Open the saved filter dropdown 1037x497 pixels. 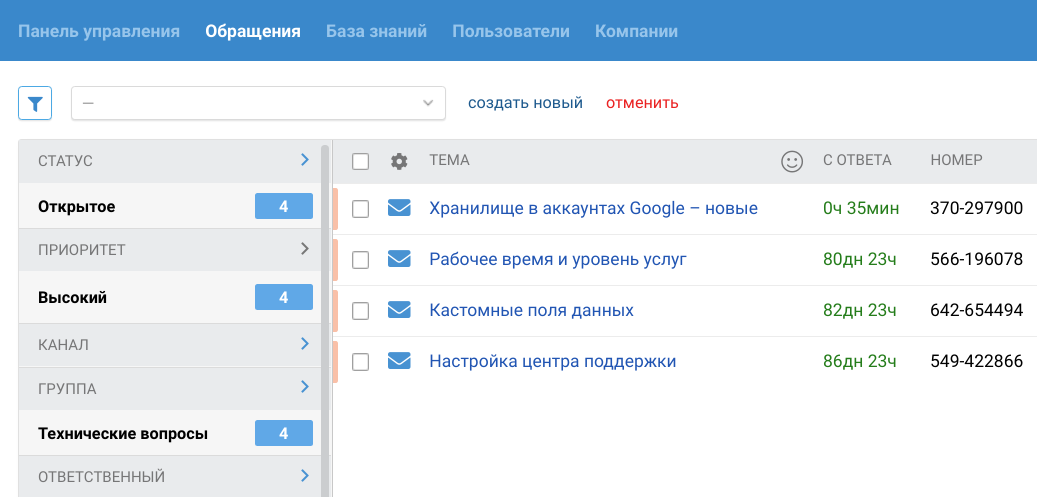(x=259, y=103)
